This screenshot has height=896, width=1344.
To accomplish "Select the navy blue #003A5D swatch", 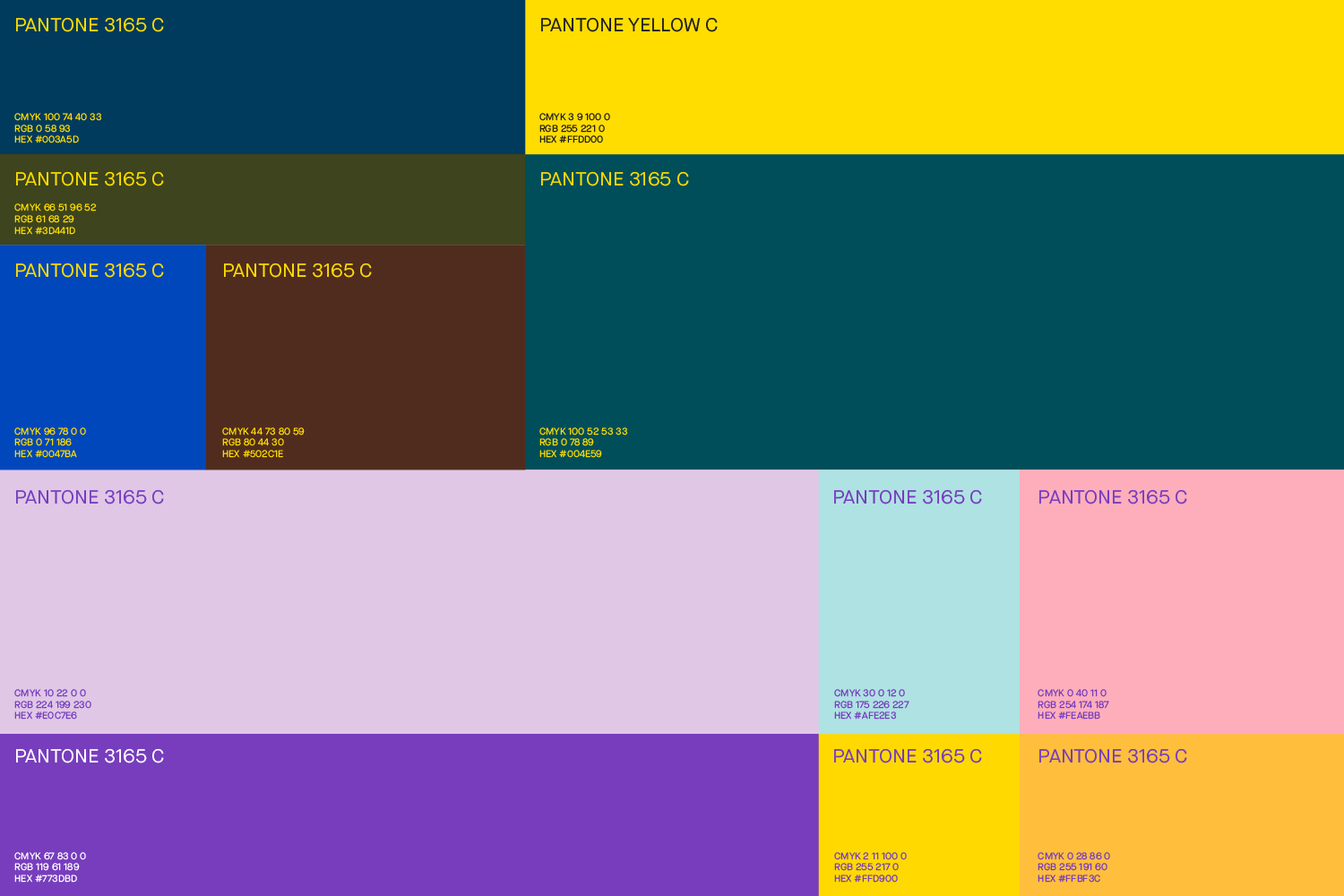I will point(263,77).
